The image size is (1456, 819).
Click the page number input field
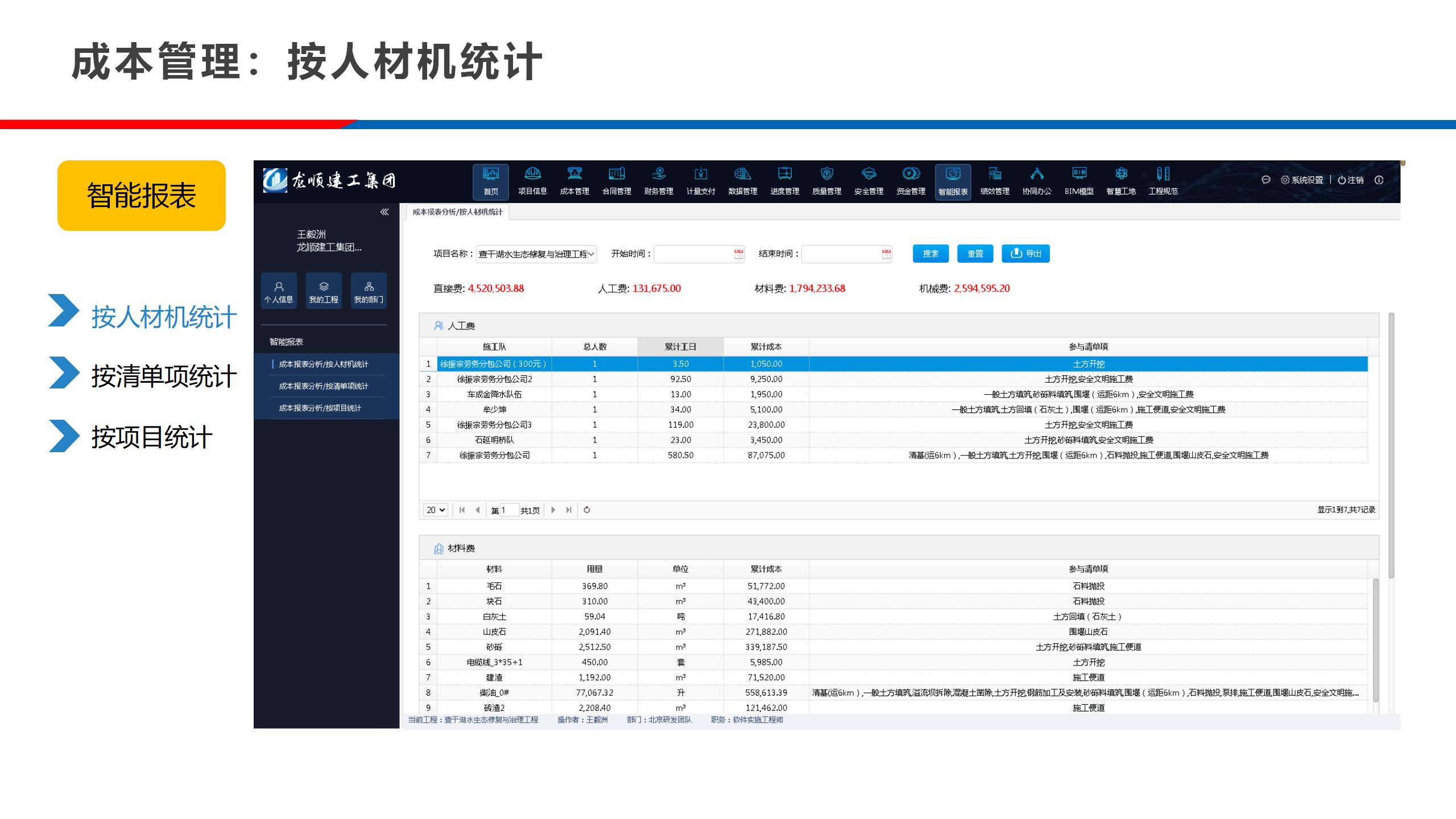[x=510, y=510]
